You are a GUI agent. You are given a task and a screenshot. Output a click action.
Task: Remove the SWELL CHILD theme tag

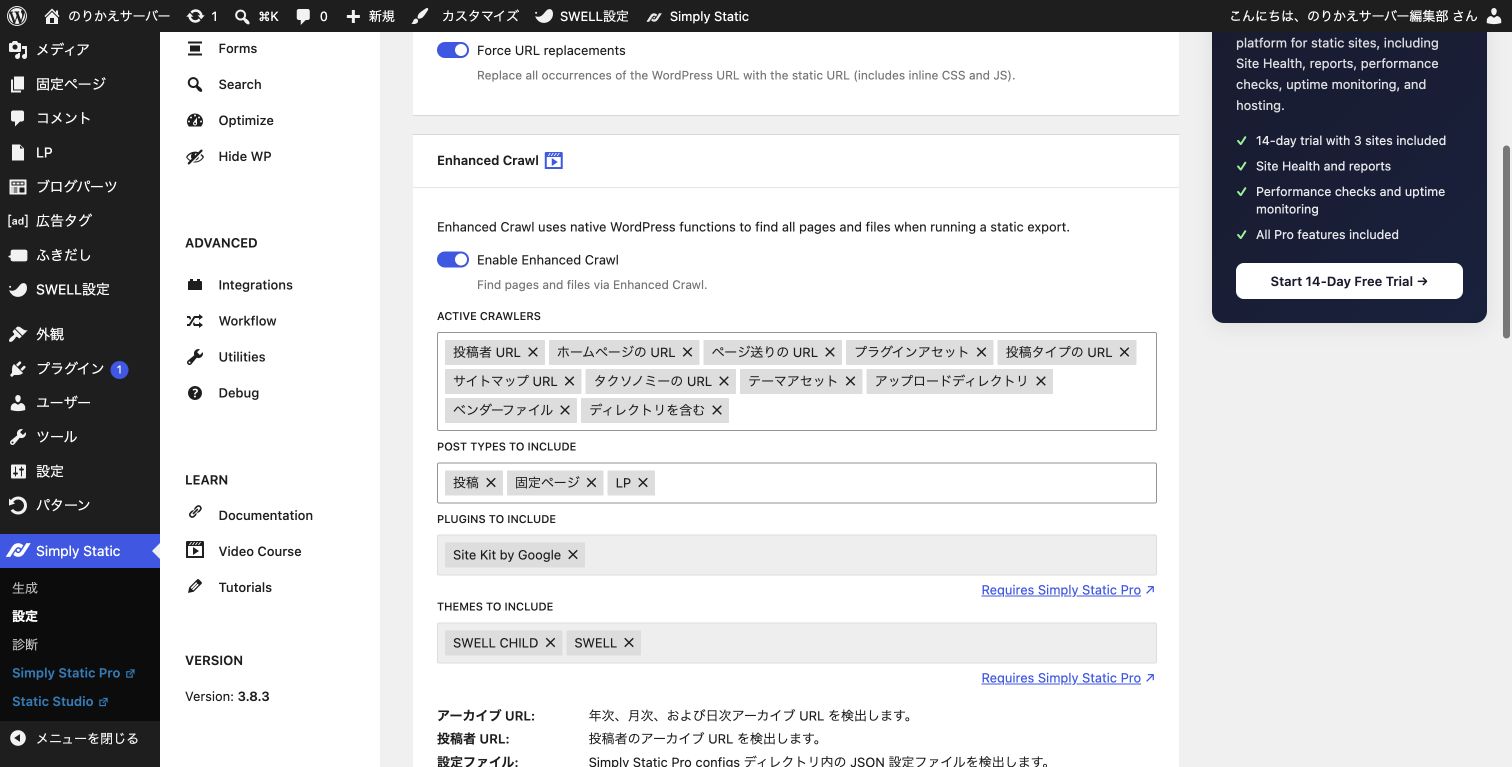[550, 643]
